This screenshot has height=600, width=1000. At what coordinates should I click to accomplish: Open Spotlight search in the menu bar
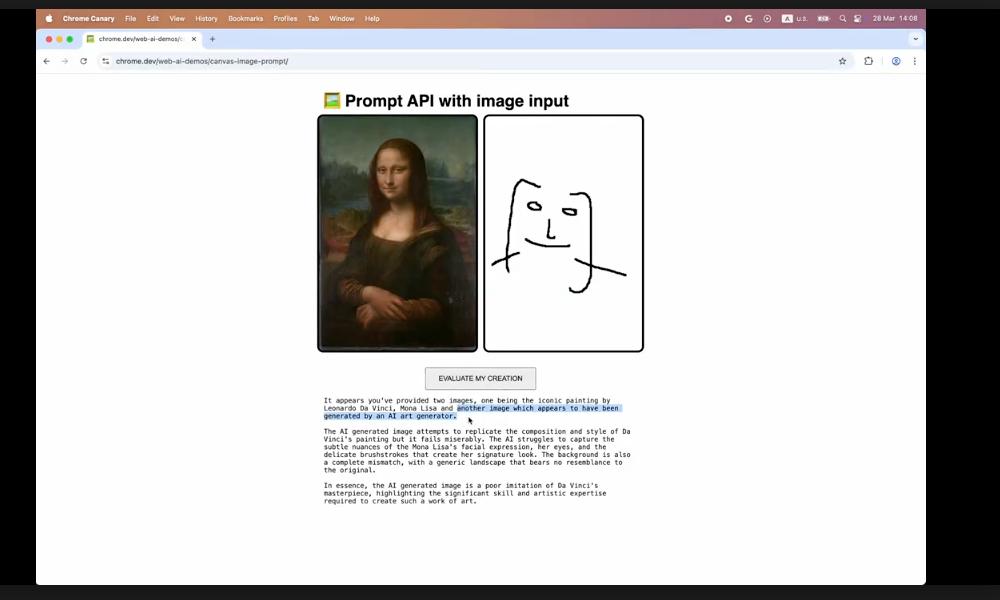point(842,18)
